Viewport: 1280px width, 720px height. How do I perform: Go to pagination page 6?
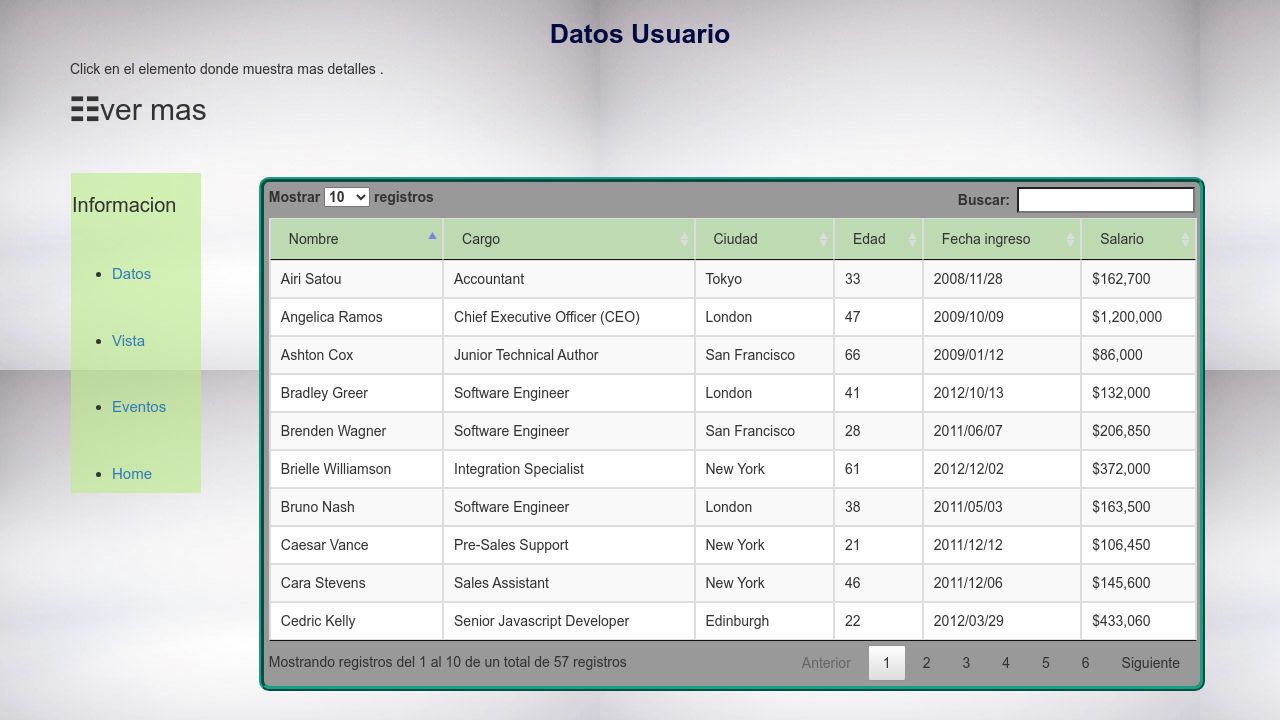[1085, 663]
